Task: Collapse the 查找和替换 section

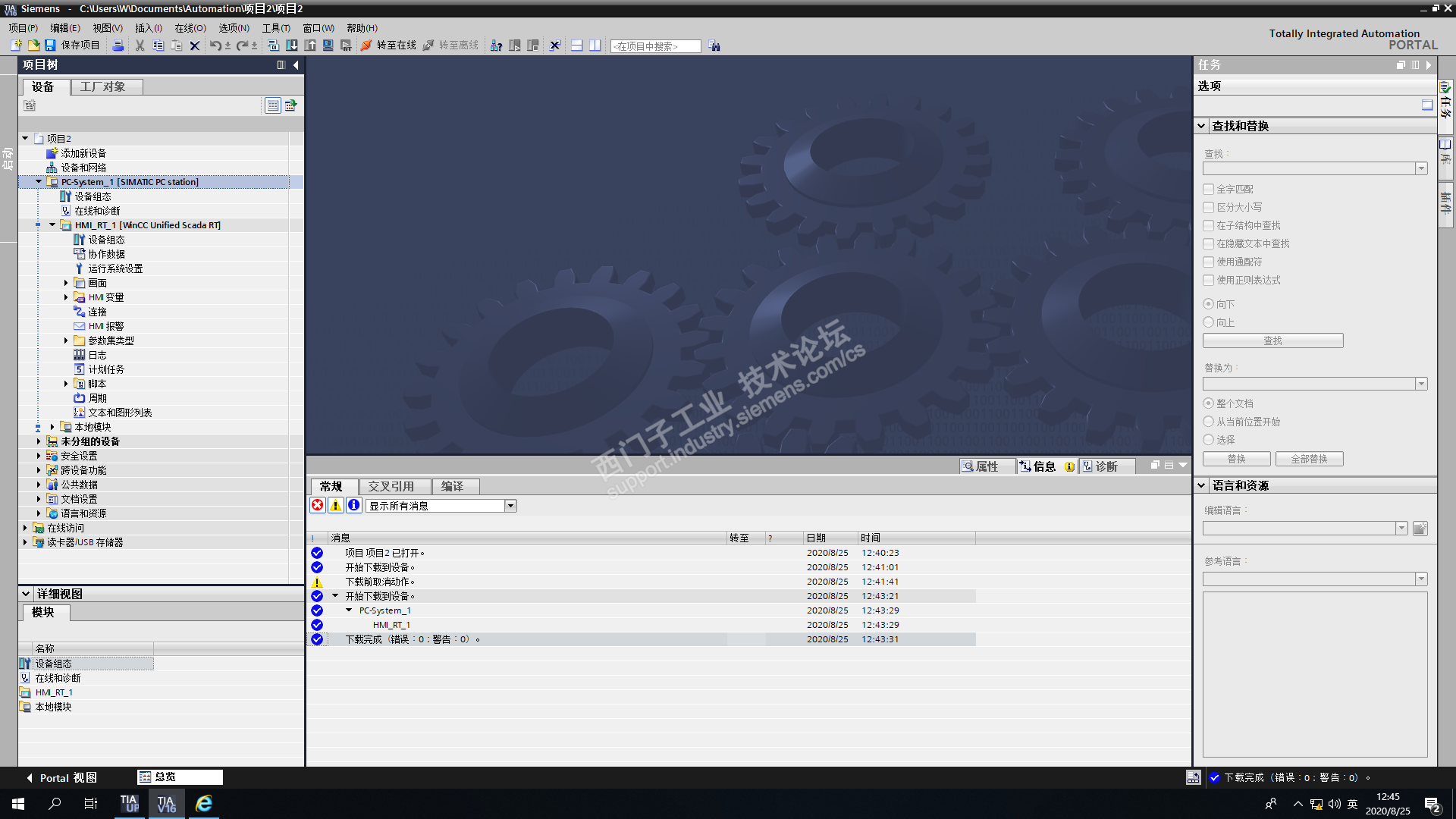Action: tap(1202, 126)
